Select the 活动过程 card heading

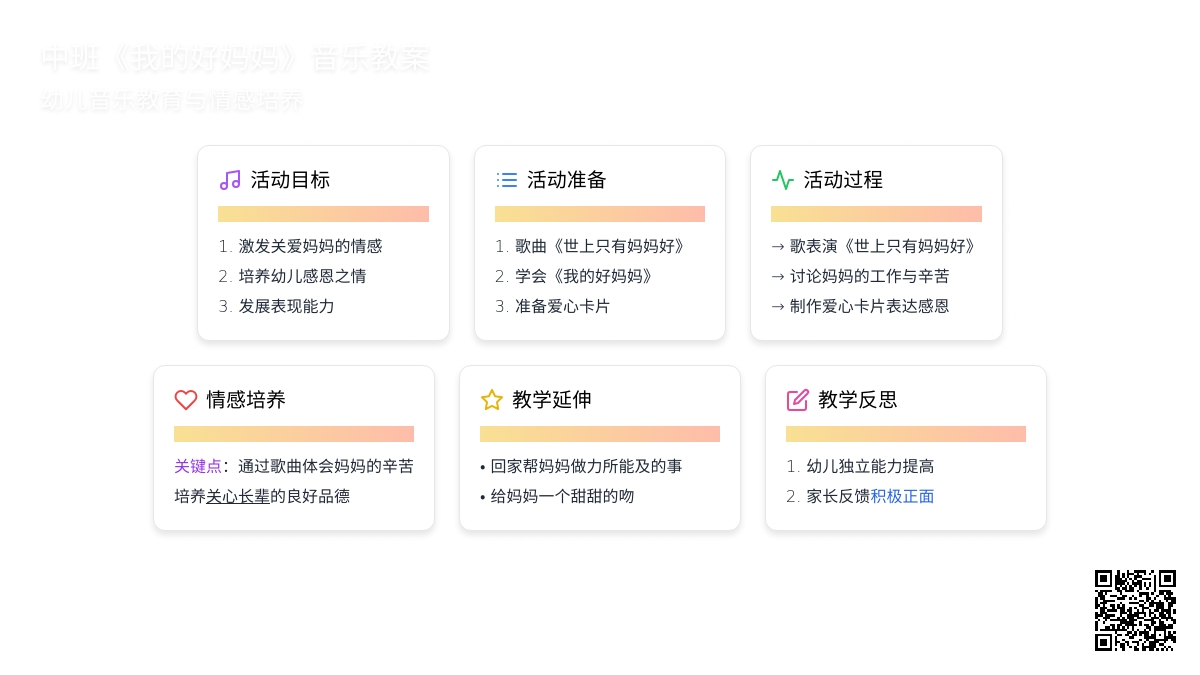pos(843,180)
